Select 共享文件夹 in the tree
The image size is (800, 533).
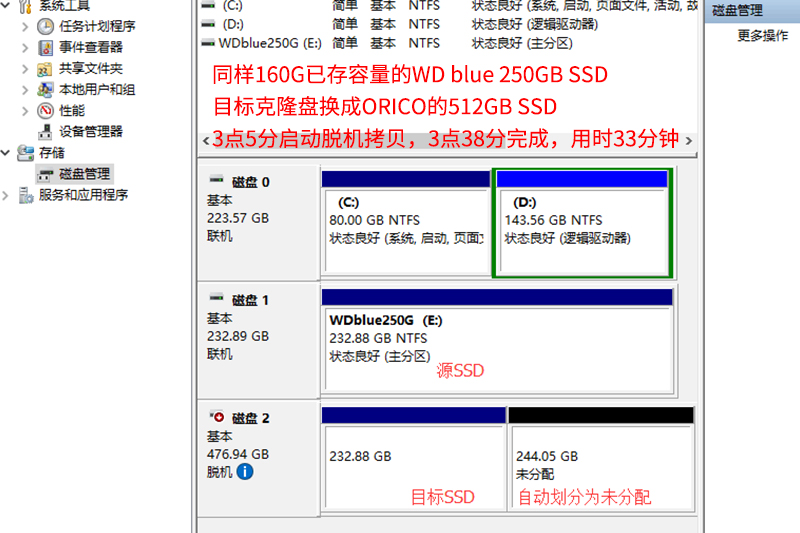pos(91,68)
